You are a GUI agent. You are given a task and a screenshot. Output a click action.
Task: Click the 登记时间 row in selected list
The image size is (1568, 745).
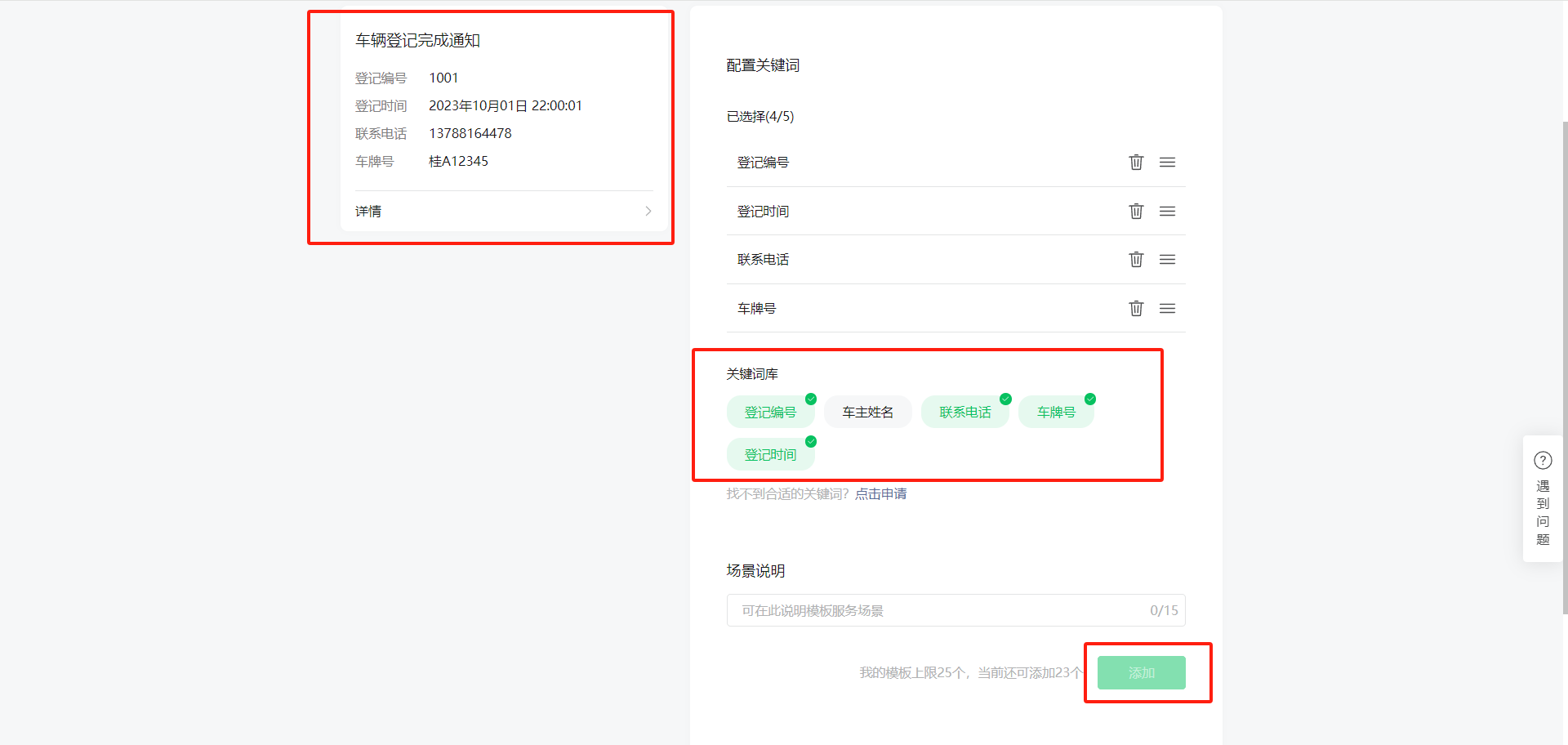pyautogui.click(x=955, y=212)
